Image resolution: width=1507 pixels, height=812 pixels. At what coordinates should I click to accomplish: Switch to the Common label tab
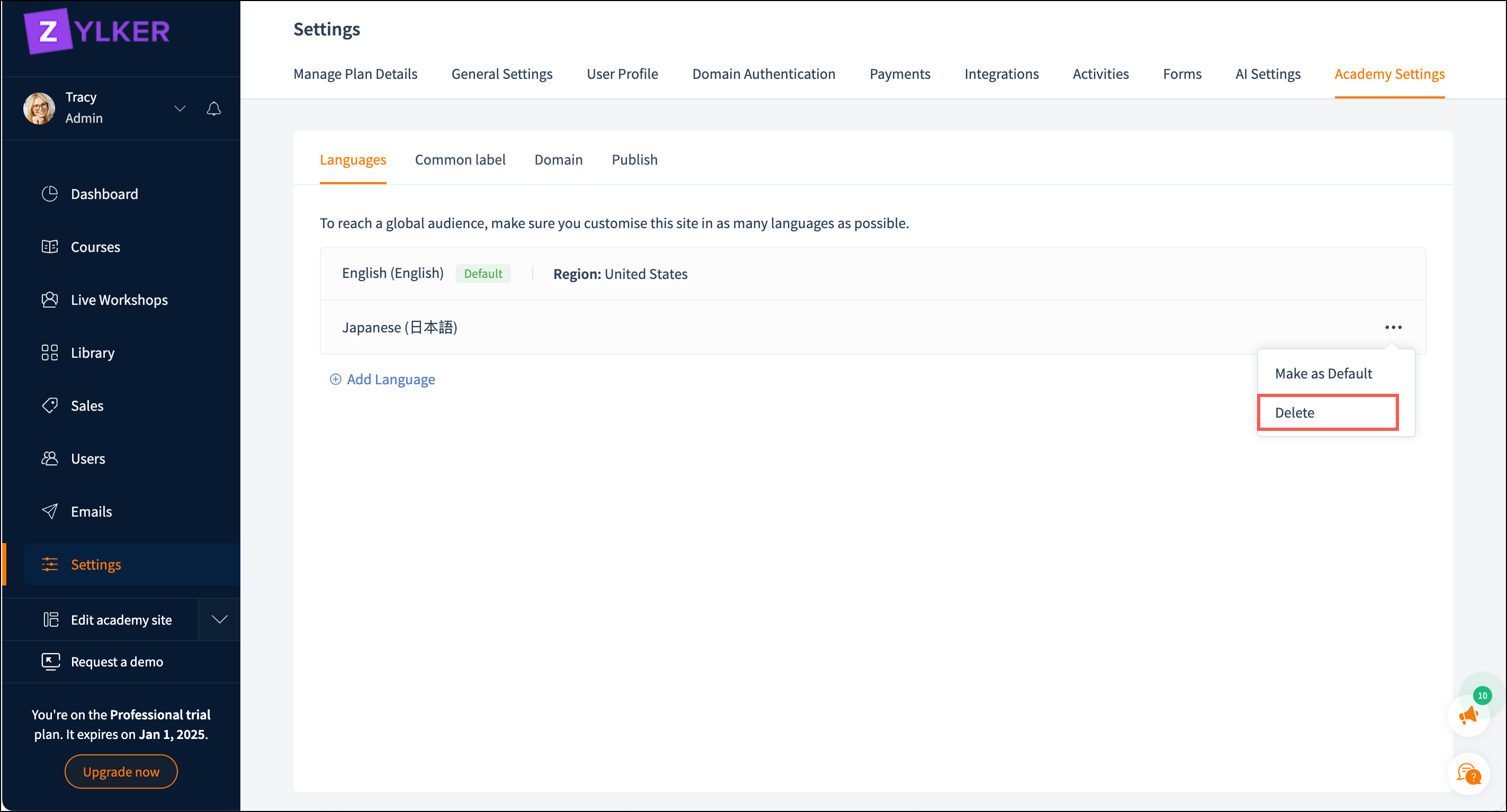point(460,160)
